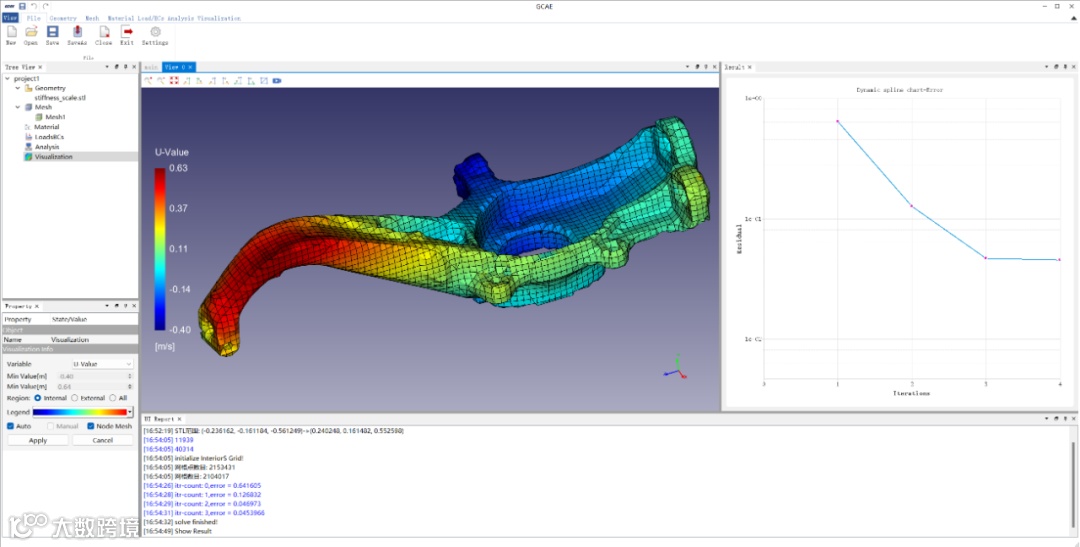Click the undo arrow in title bar
The image size is (1080, 547).
click(x=34, y=6)
